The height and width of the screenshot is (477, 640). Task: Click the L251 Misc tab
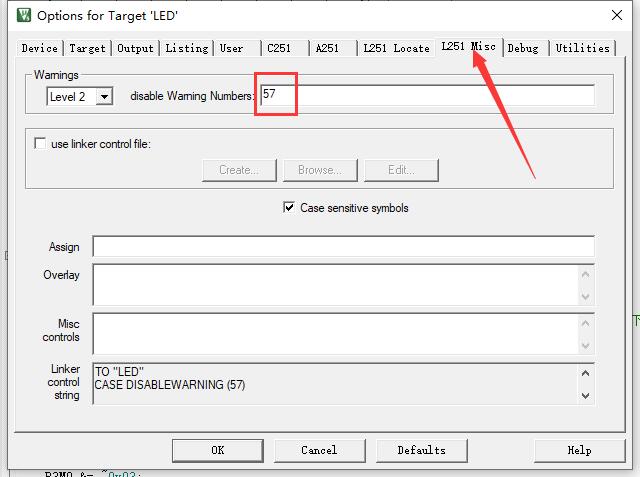[469, 47]
